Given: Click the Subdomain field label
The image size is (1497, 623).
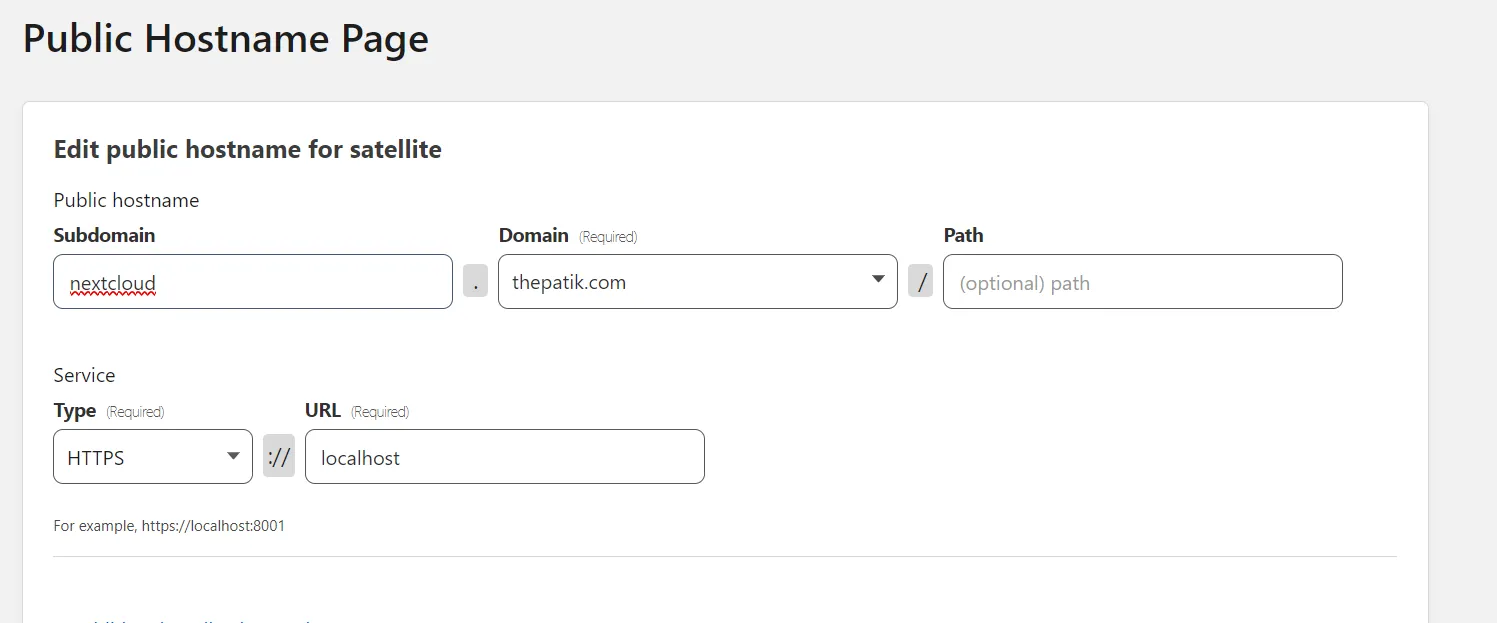Looking at the screenshot, I should pyautogui.click(x=104, y=235).
